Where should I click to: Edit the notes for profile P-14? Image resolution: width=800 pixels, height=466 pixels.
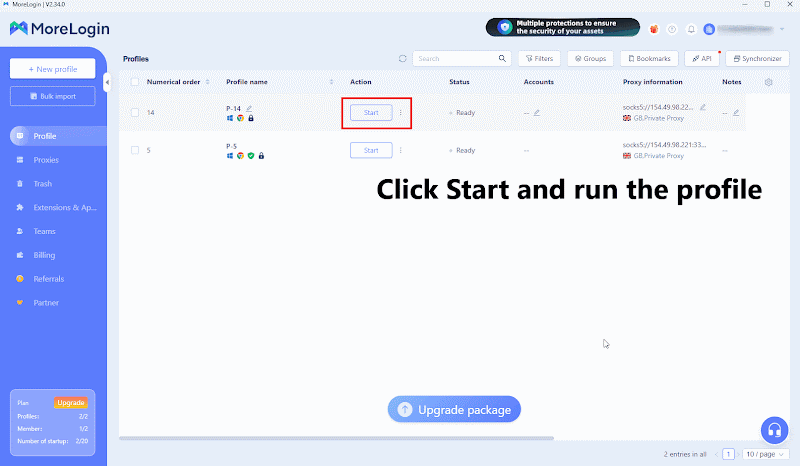pyautogui.click(x=736, y=113)
